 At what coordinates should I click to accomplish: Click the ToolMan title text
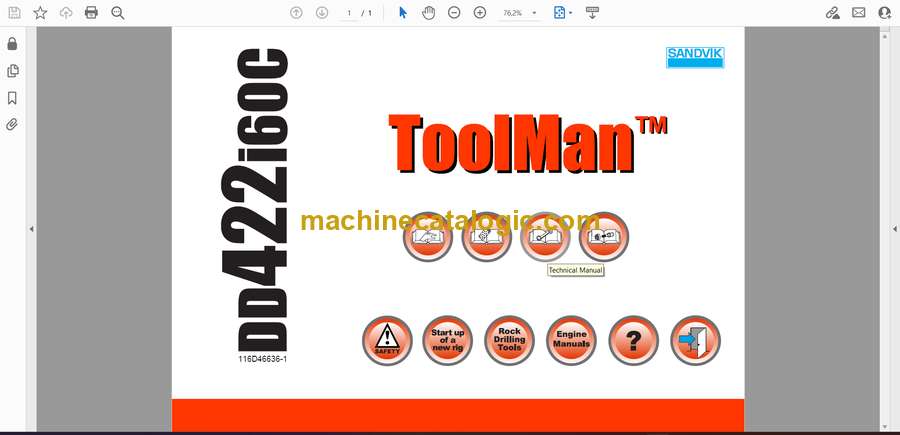point(527,143)
